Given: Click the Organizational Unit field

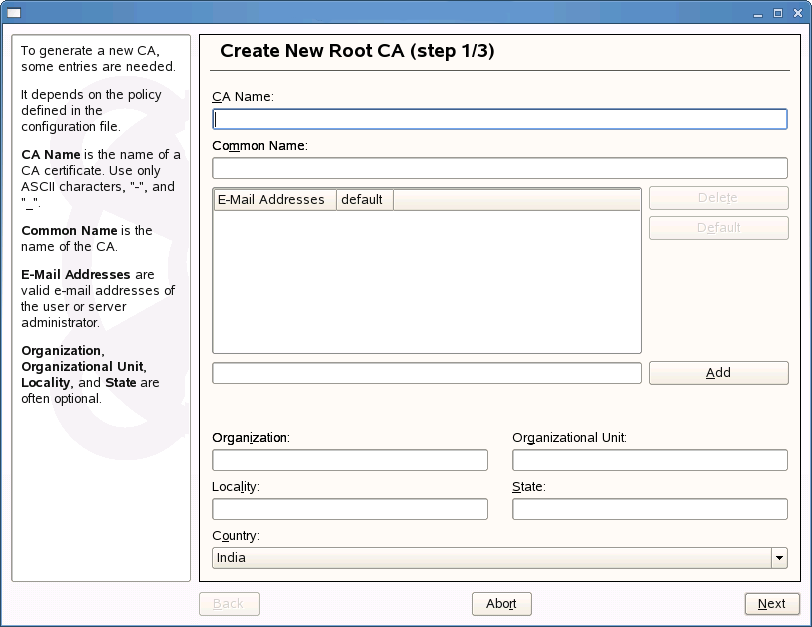Looking at the screenshot, I should coord(650,460).
